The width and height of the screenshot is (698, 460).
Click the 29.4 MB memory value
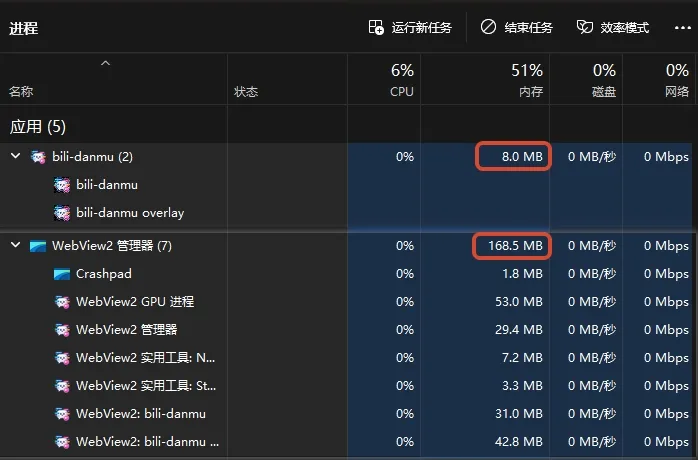[x=519, y=330]
